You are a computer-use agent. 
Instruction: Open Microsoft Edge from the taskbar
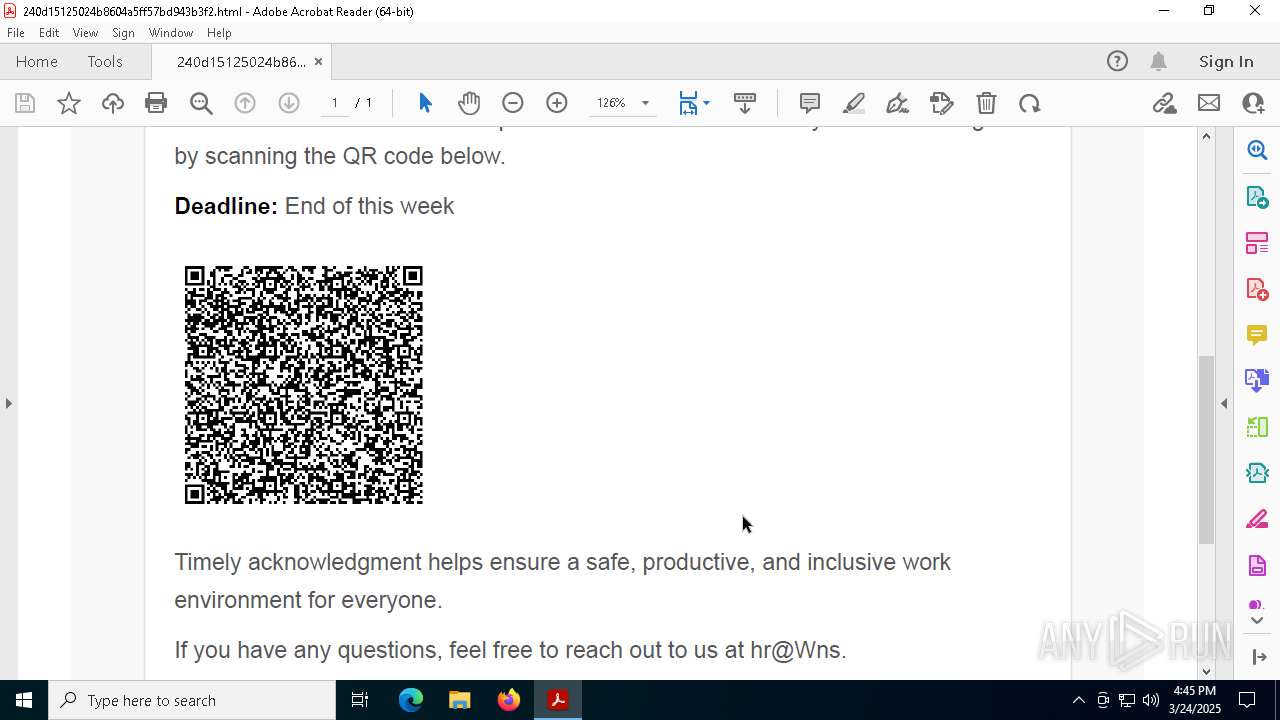point(411,700)
